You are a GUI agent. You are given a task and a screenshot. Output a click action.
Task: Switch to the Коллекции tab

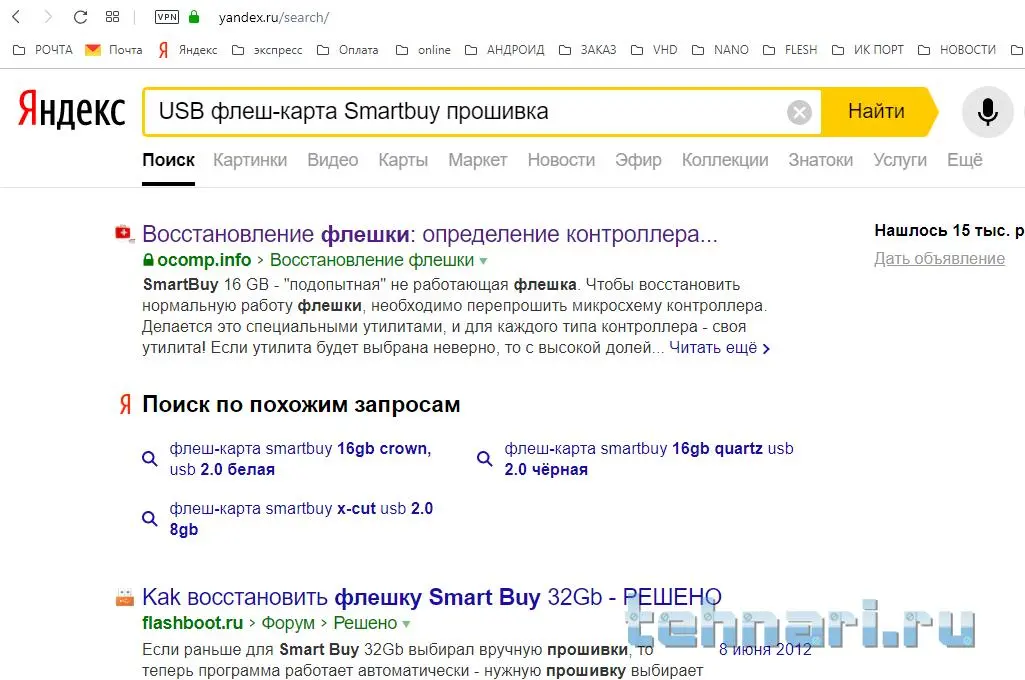coord(725,160)
